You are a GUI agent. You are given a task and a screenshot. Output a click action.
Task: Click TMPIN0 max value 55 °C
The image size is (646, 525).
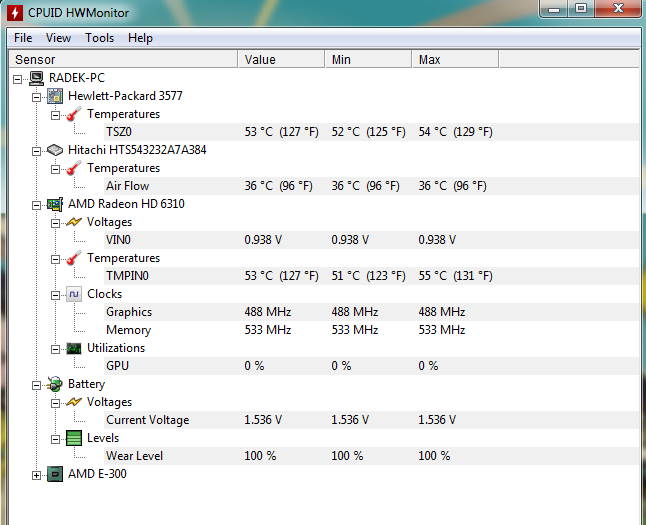click(x=455, y=276)
